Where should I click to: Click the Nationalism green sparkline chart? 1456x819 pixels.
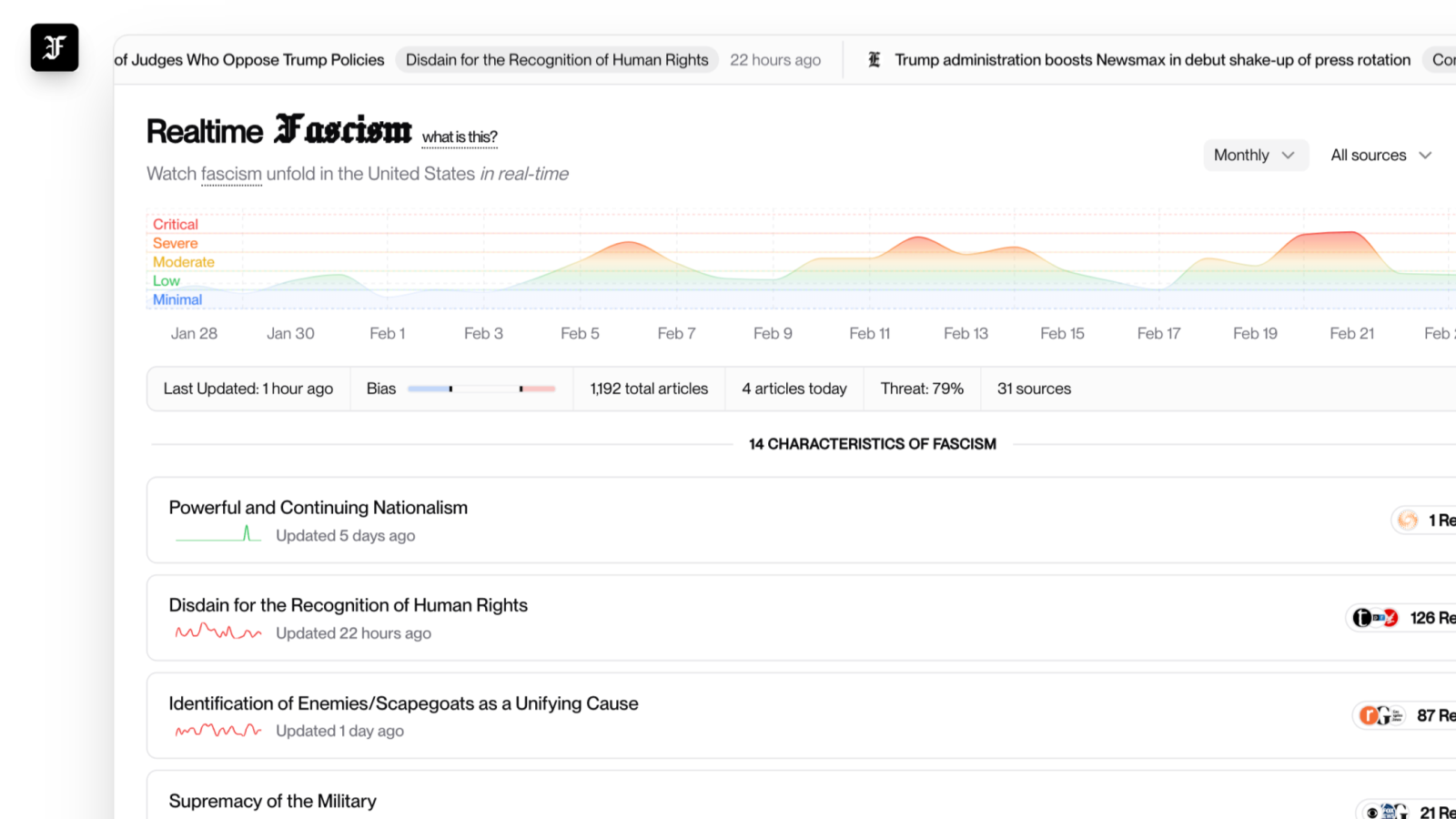coord(218,534)
